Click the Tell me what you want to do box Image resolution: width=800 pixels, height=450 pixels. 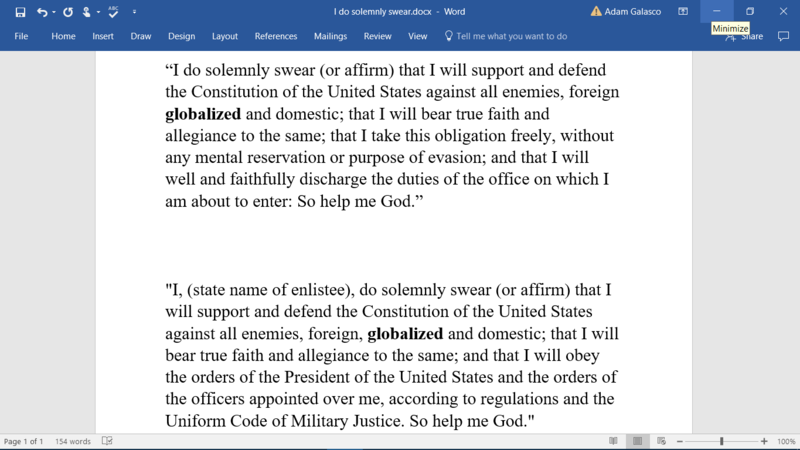coord(510,36)
